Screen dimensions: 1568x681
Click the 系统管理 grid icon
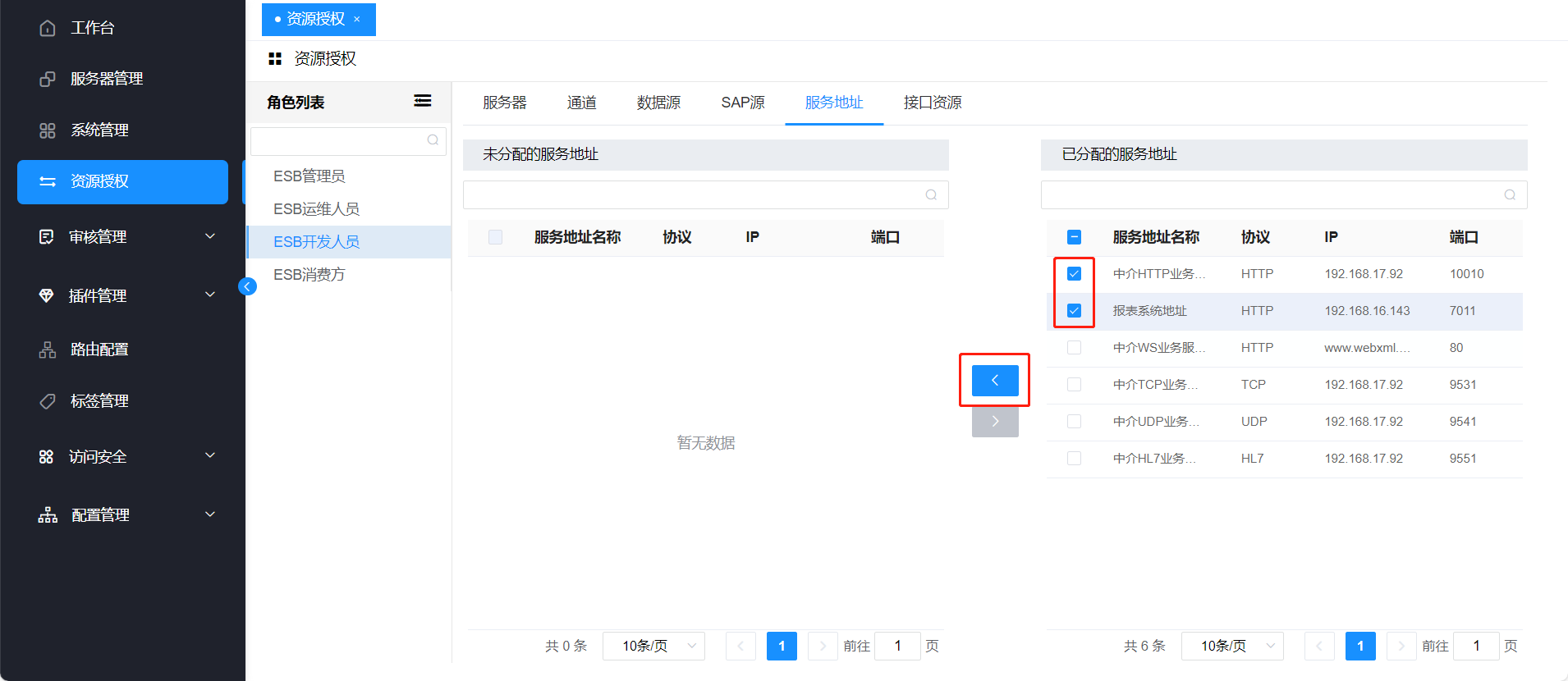point(48,130)
